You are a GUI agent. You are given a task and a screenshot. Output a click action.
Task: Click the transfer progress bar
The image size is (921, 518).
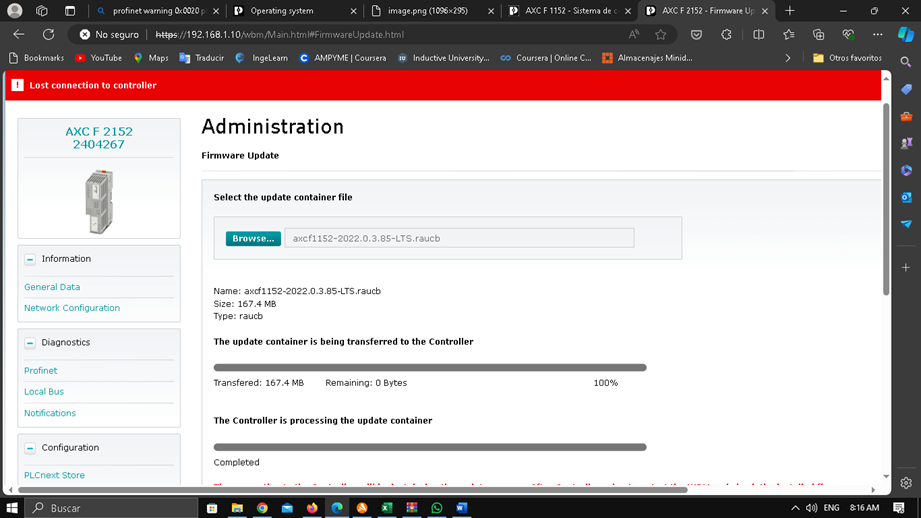[x=430, y=368]
